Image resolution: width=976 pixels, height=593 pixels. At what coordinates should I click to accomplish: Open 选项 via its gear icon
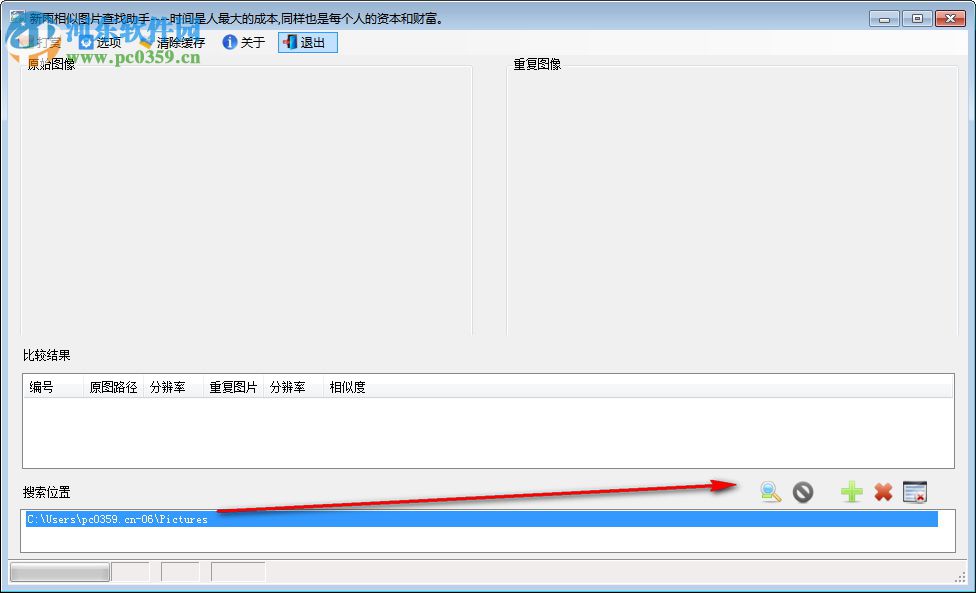[x=85, y=42]
